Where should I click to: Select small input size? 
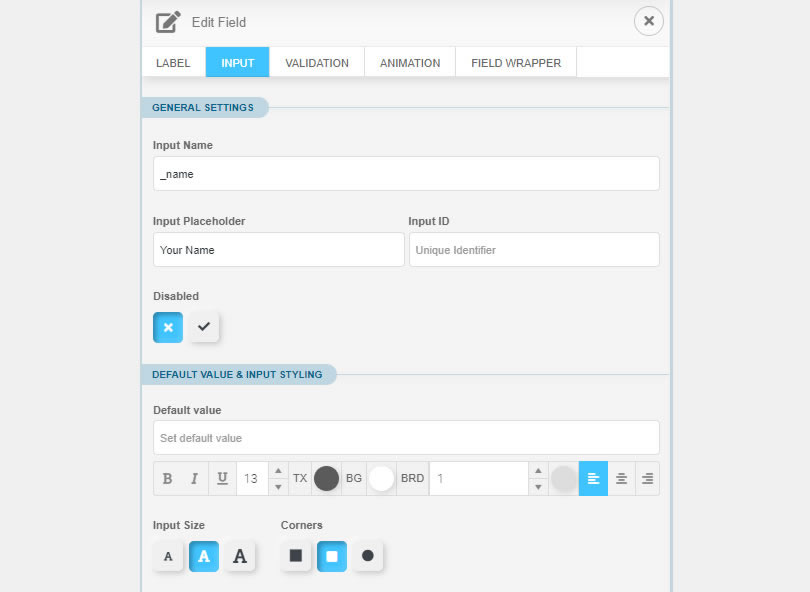(168, 556)
